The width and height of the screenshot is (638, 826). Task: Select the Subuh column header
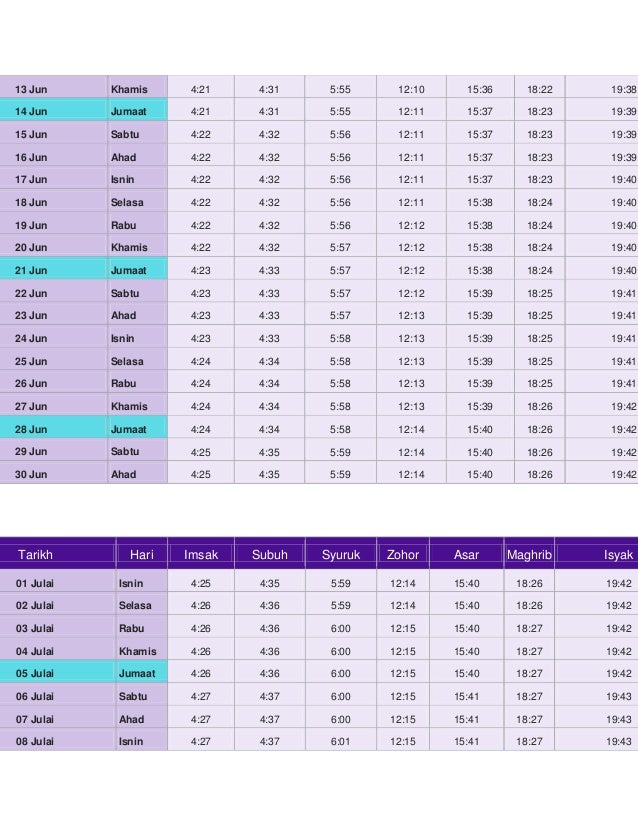[x=270, y=554]
